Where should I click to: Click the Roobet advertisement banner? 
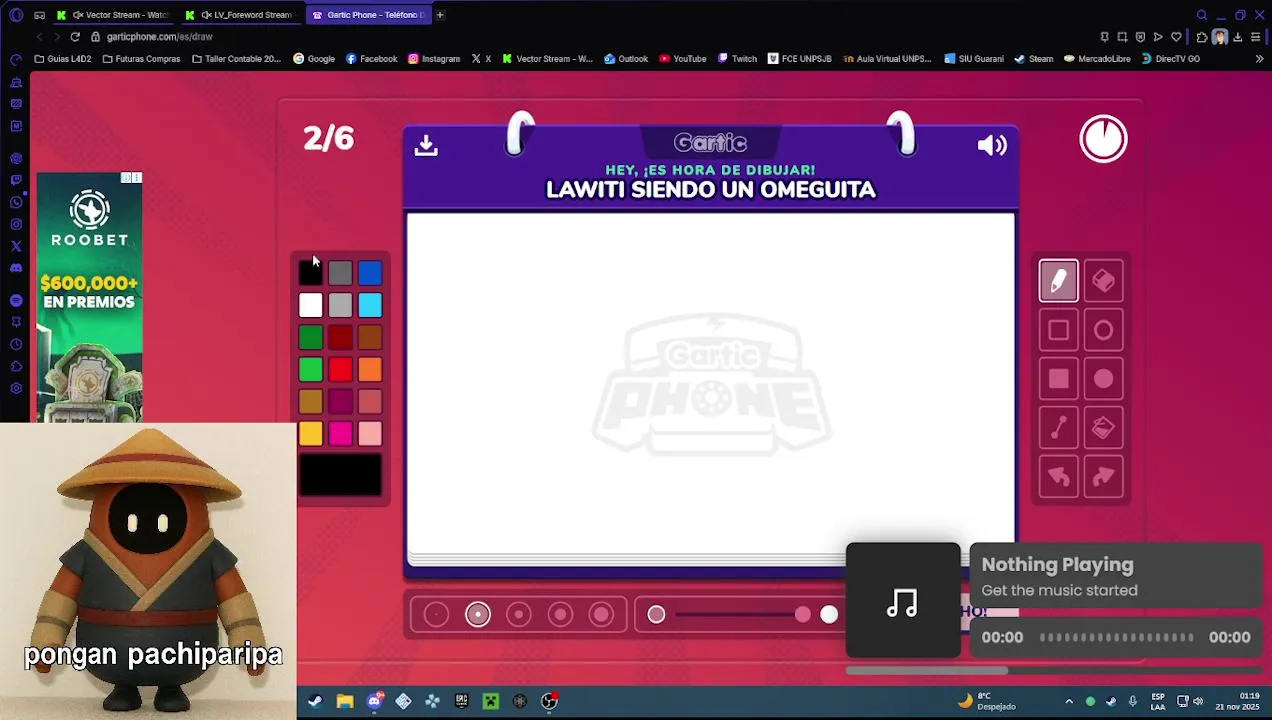89,297
